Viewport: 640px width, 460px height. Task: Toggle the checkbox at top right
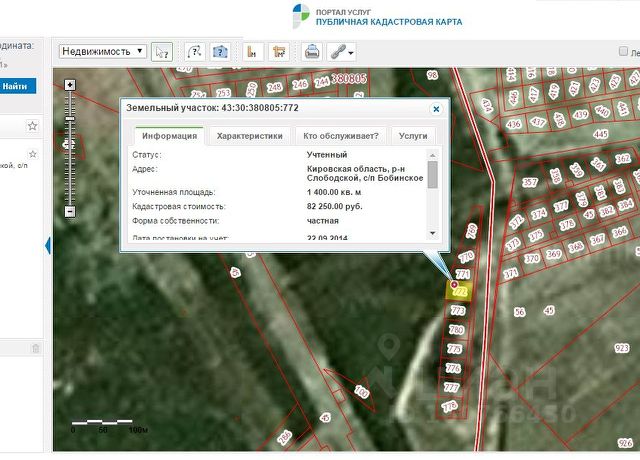tap(624, 51)
